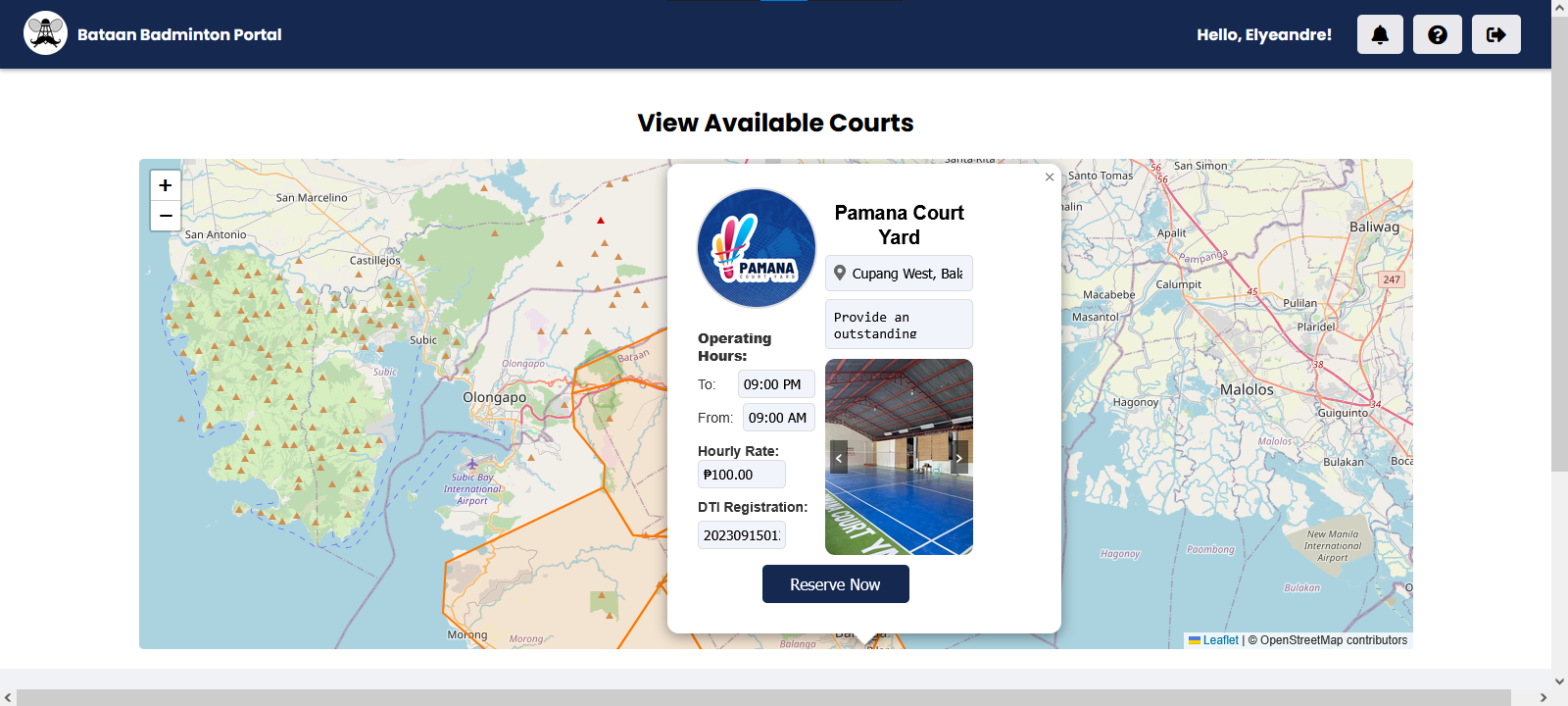1568x706 pixels.
Task: Click the Bataan Badminton Portal logo
Action: [45, 33]
